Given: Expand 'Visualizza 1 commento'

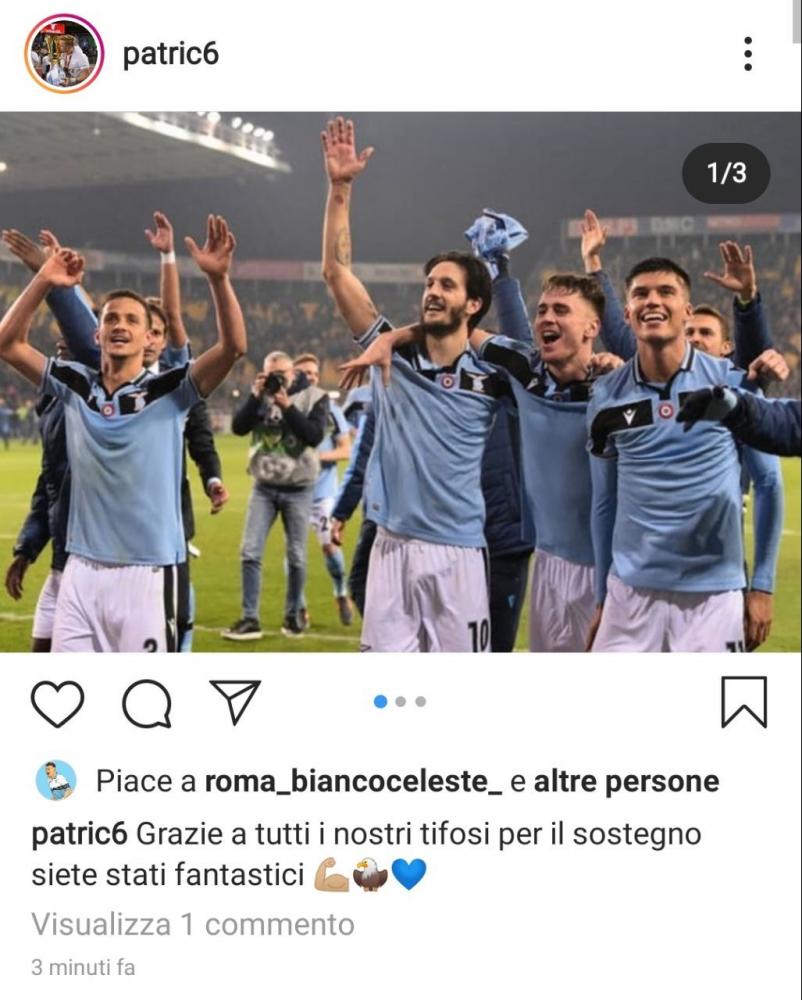Looking at the screenshot, I should [193, 925].
